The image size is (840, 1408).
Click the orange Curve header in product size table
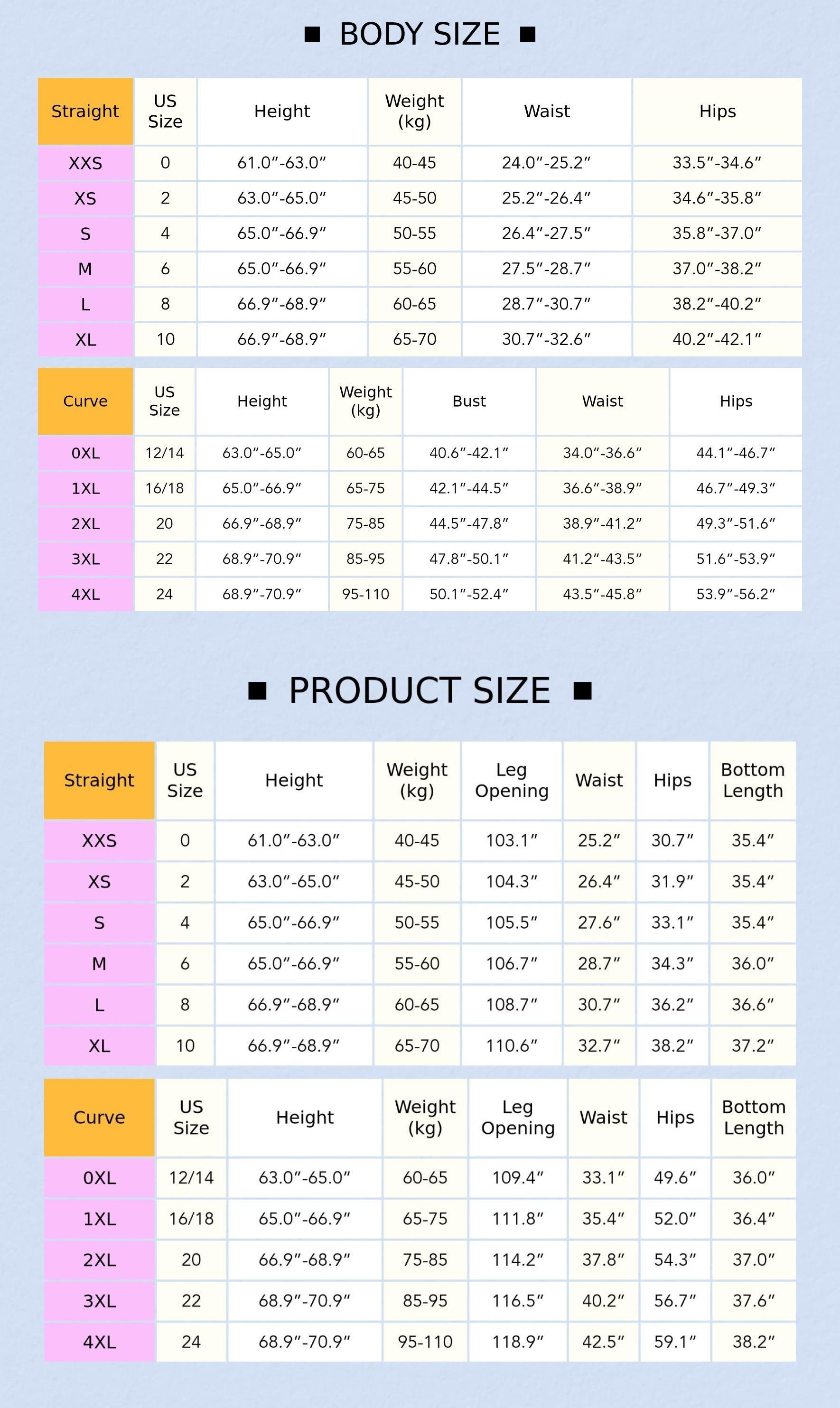pos(99,1117)
